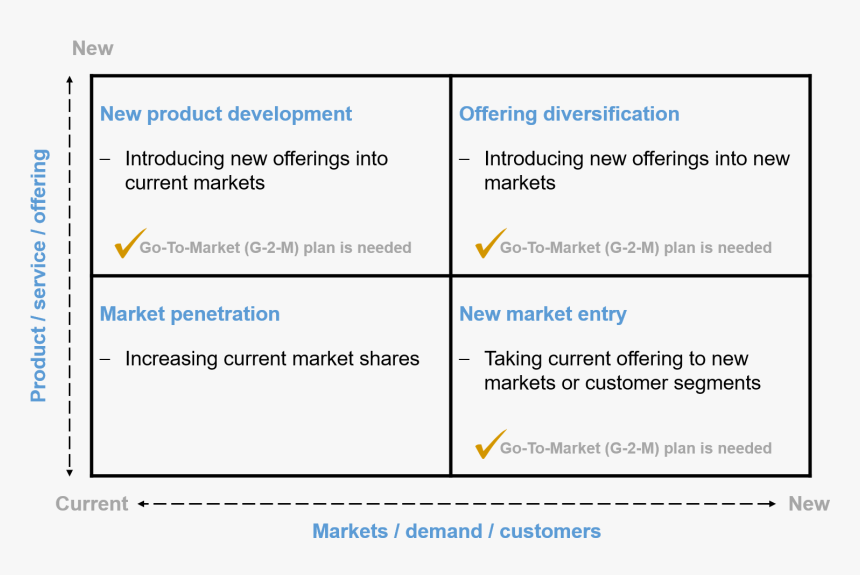Viewport: 860px width, 575px height.
Task: Click Taking current offering to new markets text
Action: [x=623, y=371]
